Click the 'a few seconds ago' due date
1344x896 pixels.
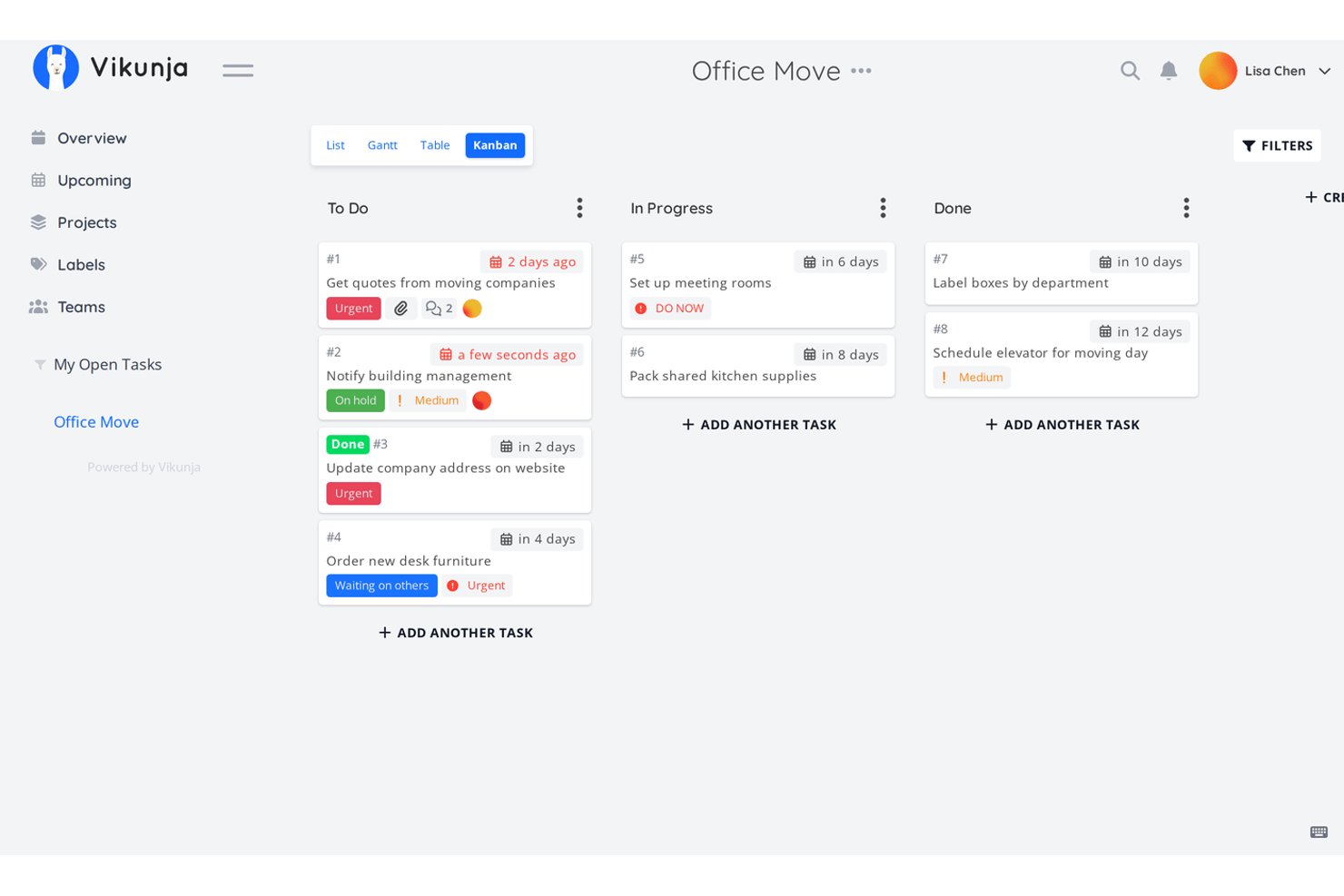pos(508,354)
